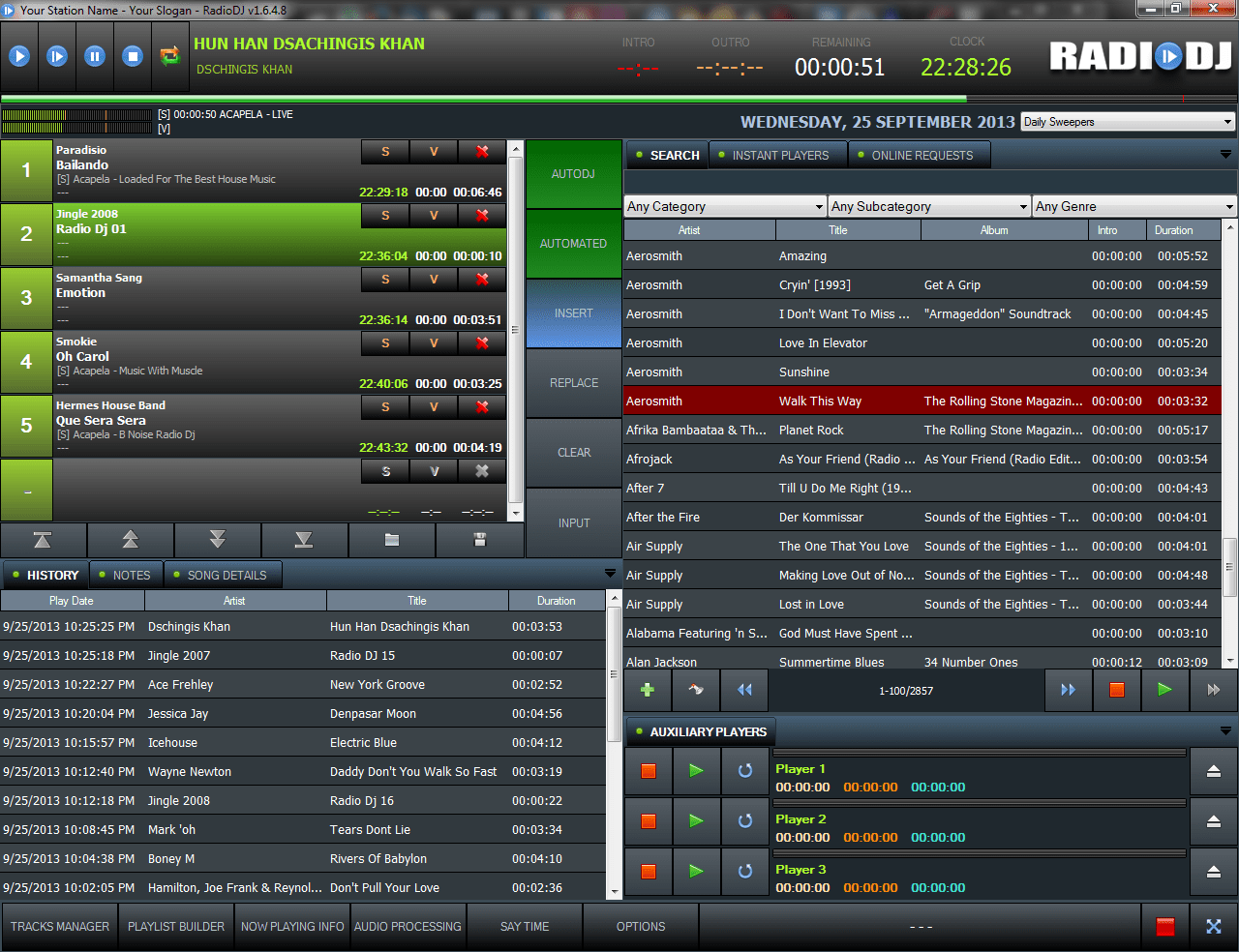Open the Daily Sweepers rotation dropdown
Screen dimensions: 1239x952
(1126, 121)
